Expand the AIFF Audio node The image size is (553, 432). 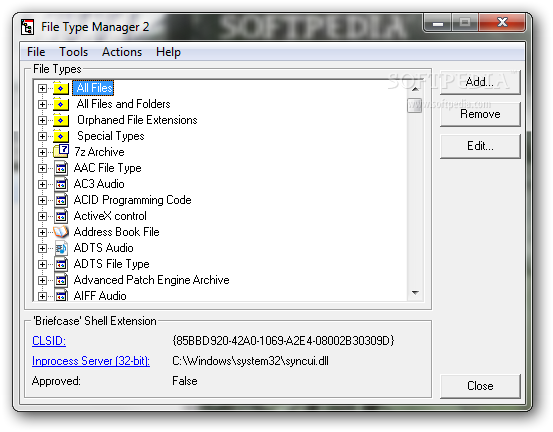(x=42, y=296)
